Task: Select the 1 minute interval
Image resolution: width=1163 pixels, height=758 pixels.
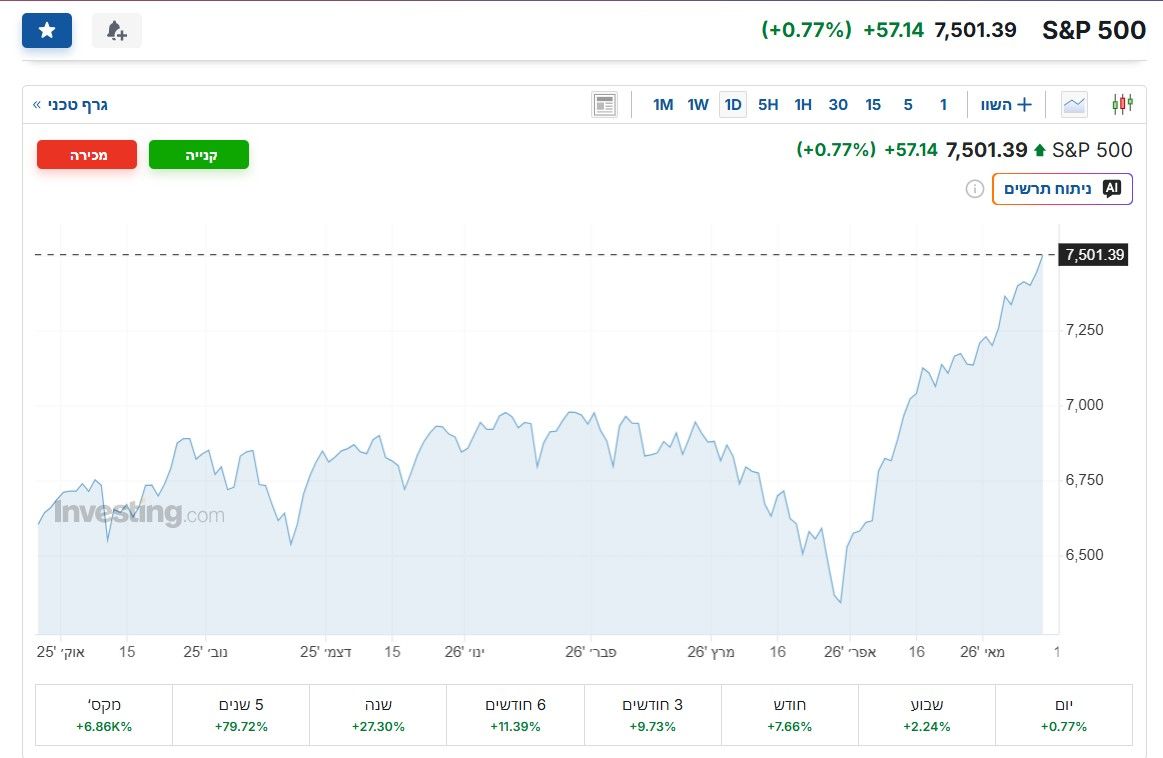Action: pyautogui.click(x=943, y=105)
